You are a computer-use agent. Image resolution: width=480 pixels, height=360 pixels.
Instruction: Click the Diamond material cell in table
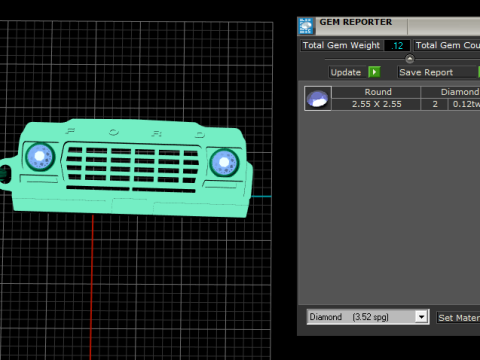(451, 92)
